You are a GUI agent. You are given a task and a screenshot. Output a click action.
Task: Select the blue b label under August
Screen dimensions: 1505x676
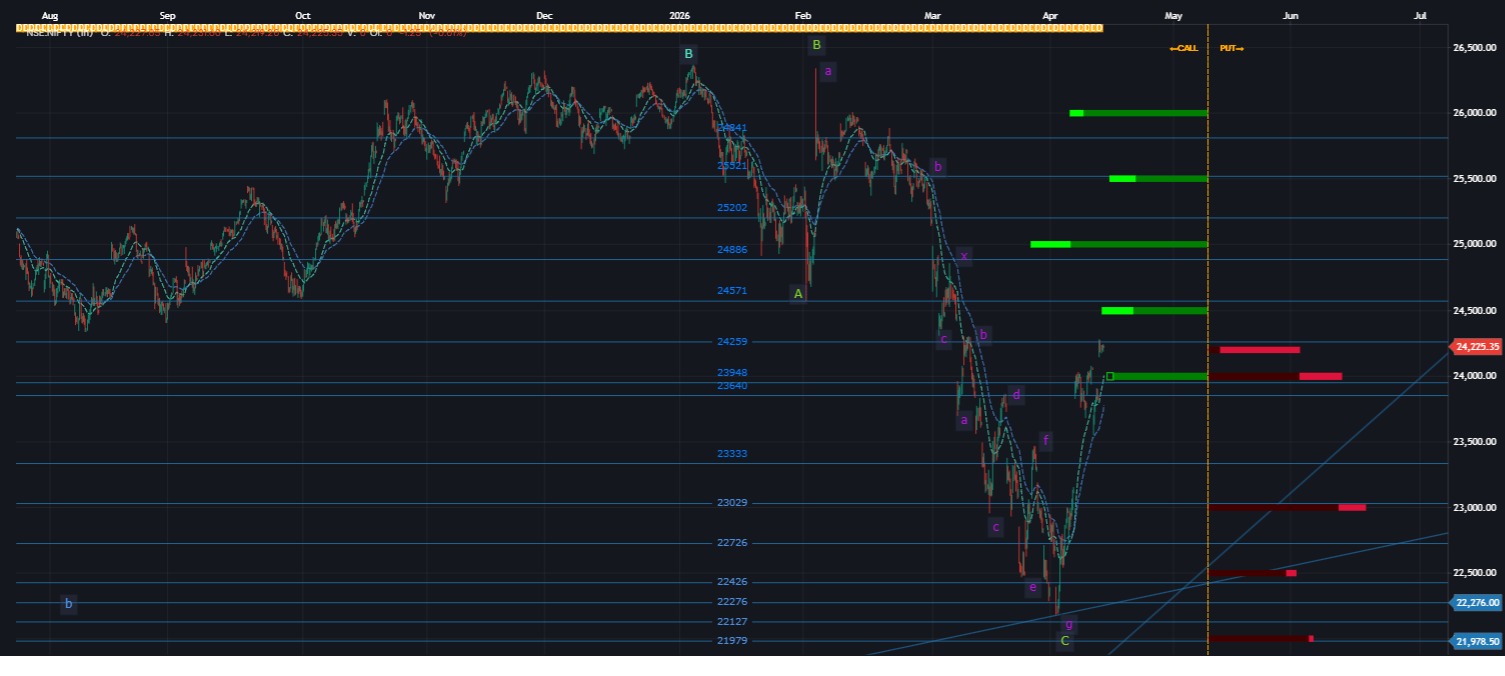tap(68, 604)
